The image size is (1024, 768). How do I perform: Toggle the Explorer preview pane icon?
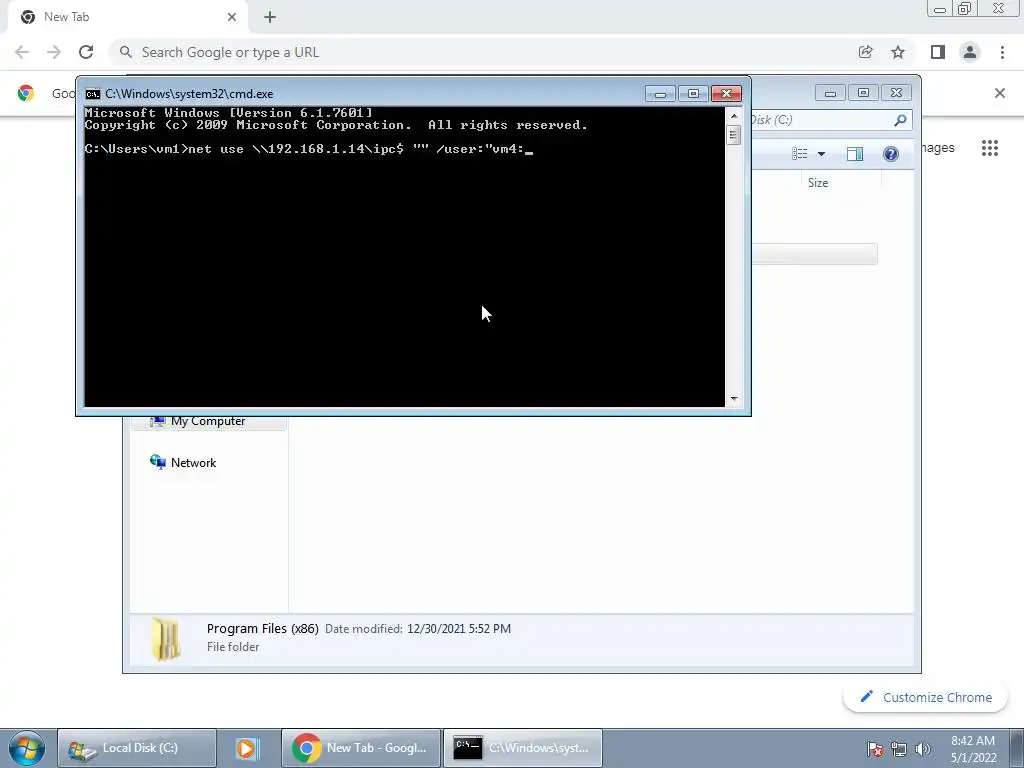tap(855, 153)
